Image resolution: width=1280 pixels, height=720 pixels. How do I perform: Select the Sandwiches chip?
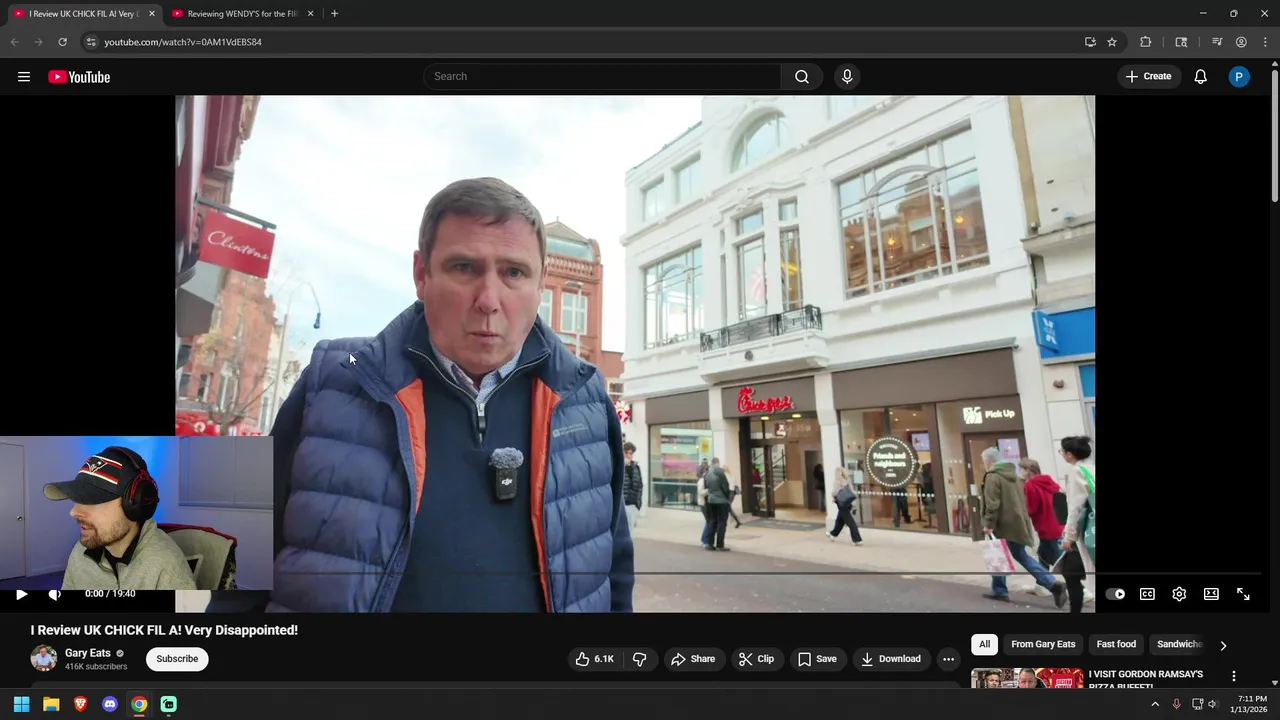tap(1179, 644)
